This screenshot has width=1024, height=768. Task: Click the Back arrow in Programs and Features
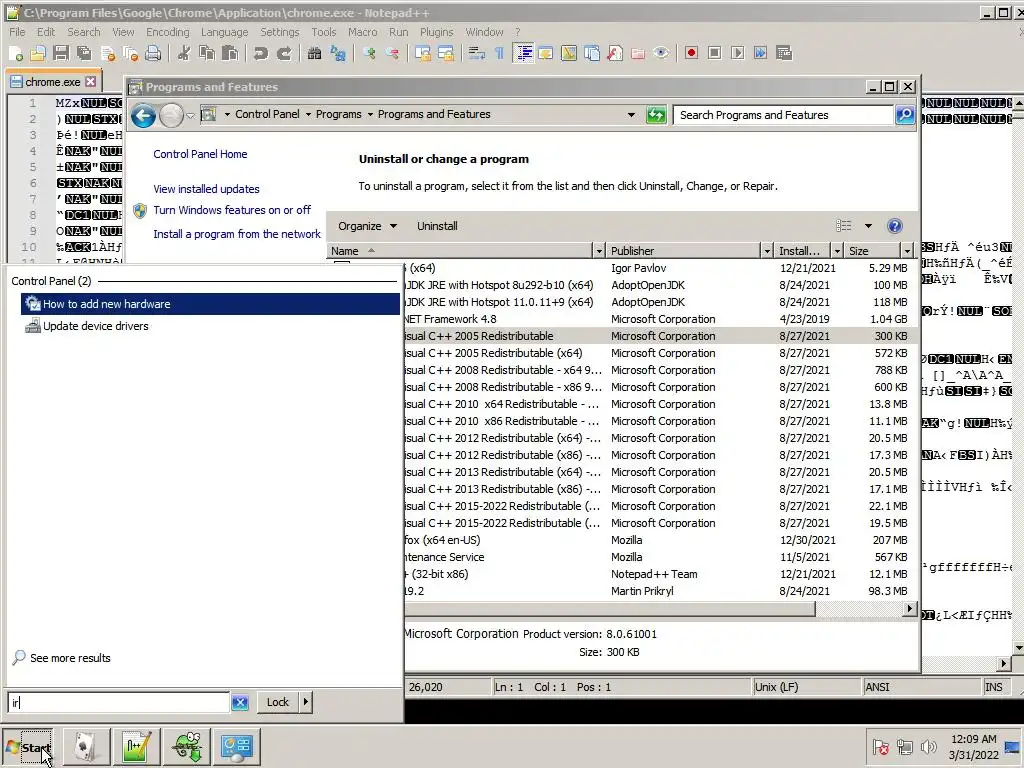point(143,116)
